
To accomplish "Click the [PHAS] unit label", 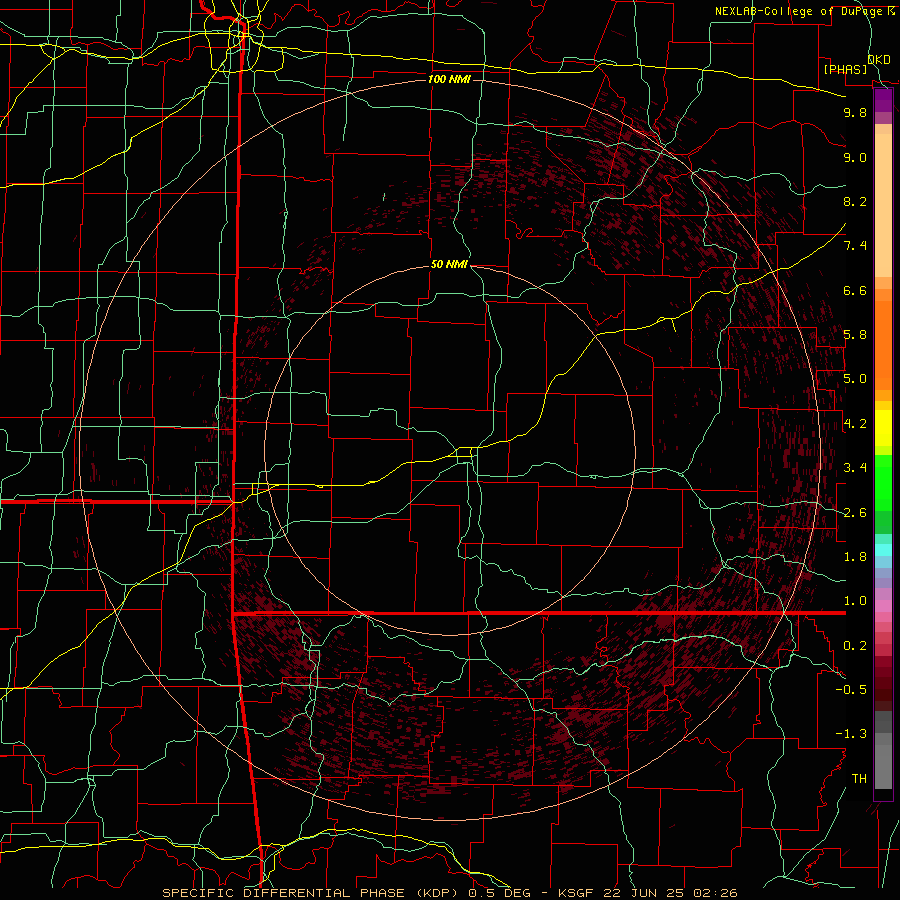I will pos(845,69).
